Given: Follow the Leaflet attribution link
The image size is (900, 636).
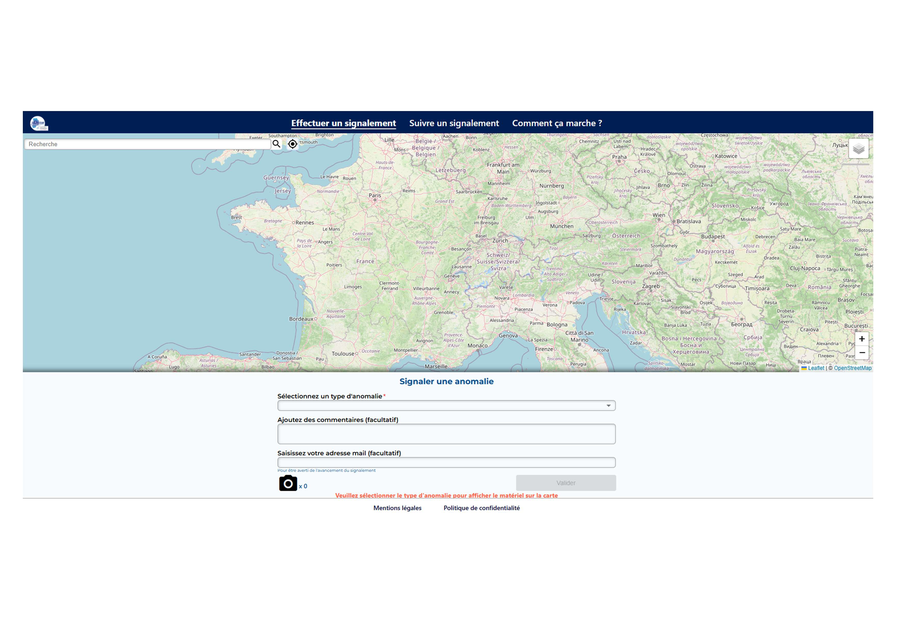Looking at the screenshot, I should [x=815, y=368].
